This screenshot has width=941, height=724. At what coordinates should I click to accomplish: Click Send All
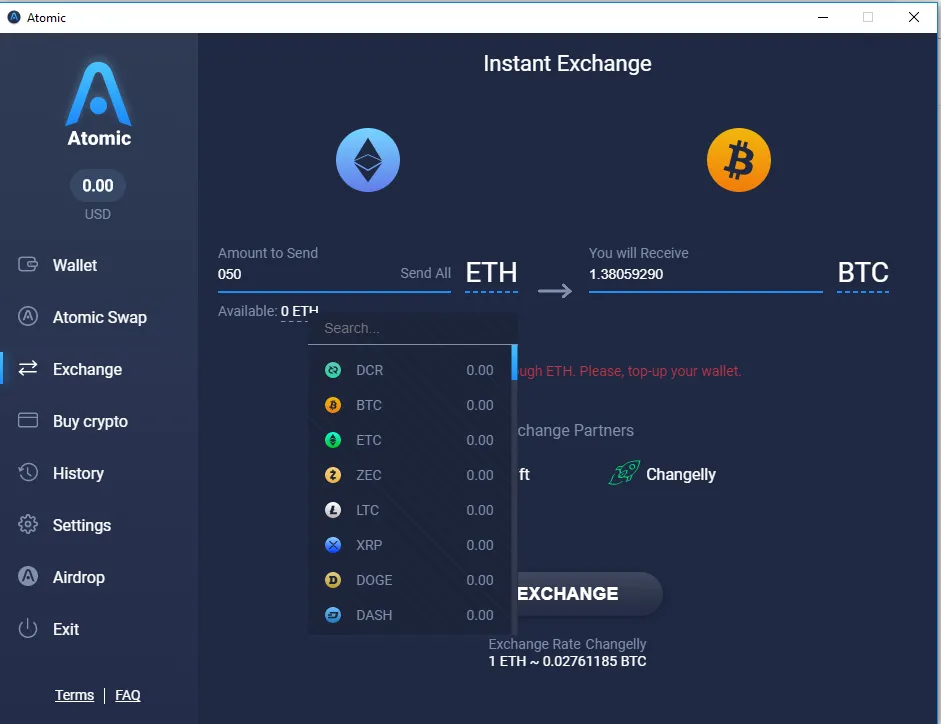(x=425, y=273)
